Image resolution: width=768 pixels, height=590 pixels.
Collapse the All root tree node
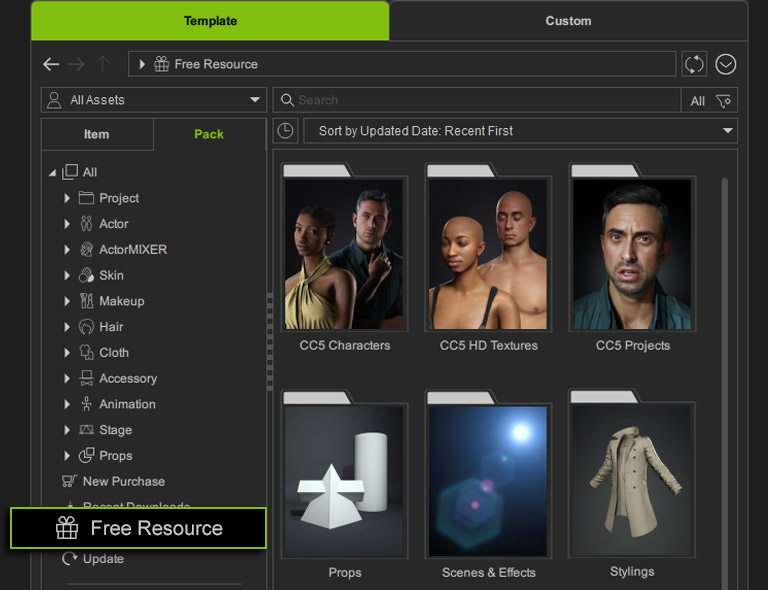pos(52,173)
